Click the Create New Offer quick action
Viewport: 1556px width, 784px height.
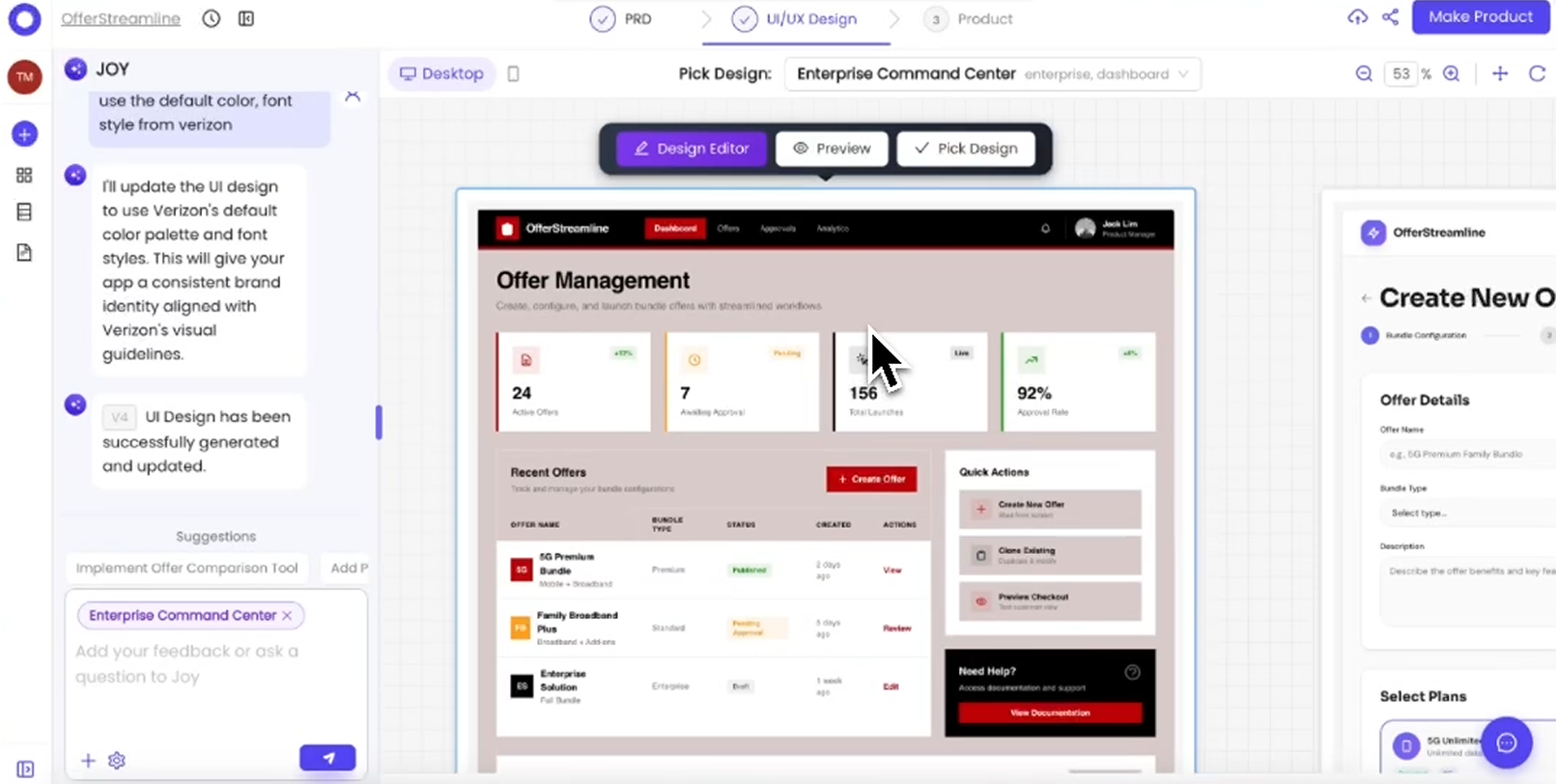1050,509
